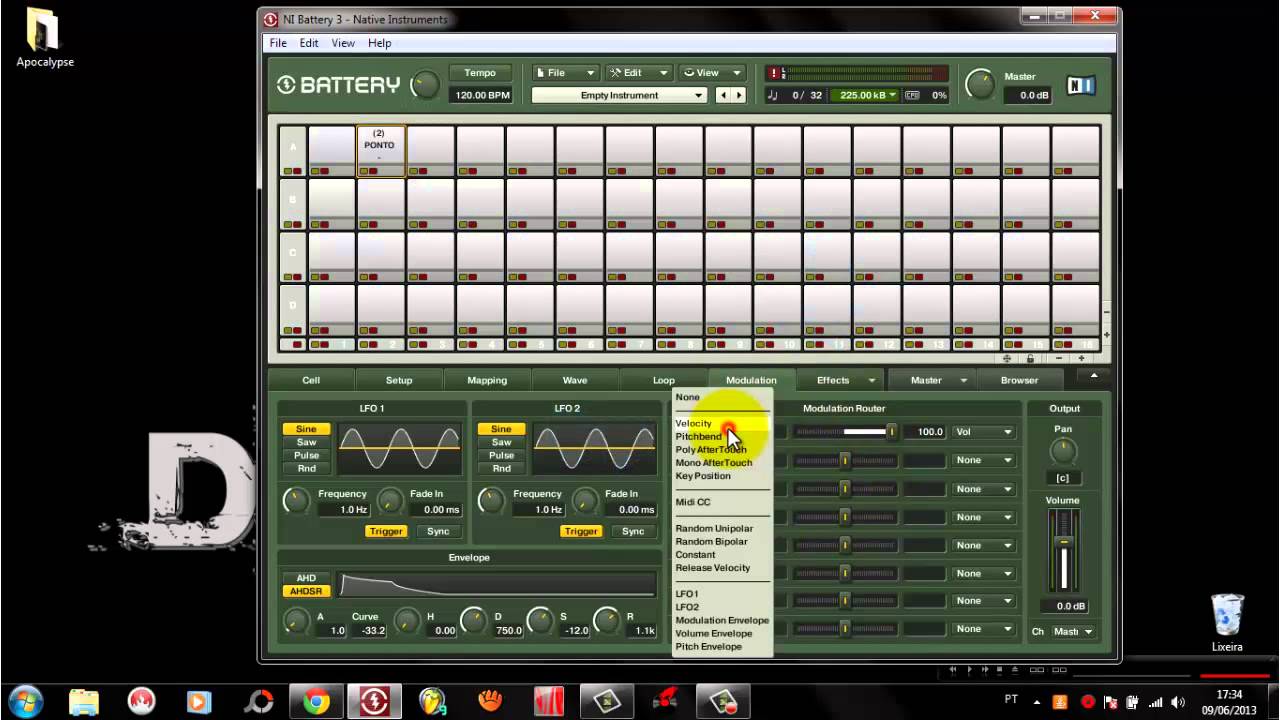This screenshot has height=720, width=1280.
Task: Click the LFO 1 Frequency 1.0 Hz field
Action: [343, 510]
